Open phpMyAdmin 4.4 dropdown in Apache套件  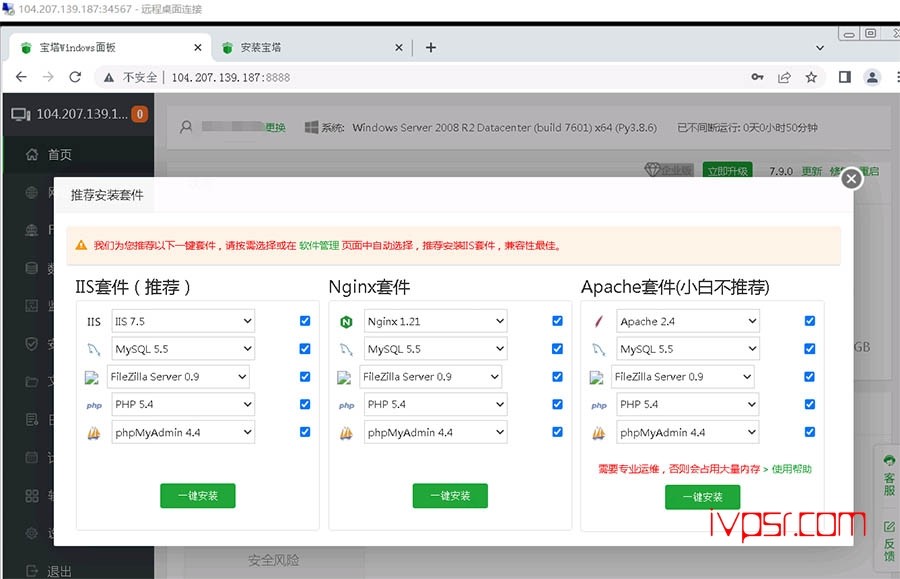[x=688, y=432]
